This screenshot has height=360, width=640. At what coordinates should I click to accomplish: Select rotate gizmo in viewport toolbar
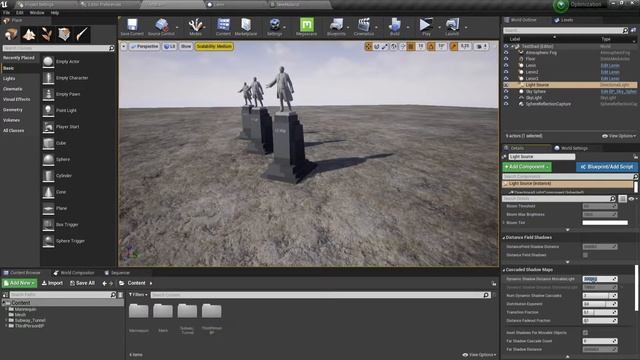click(377, 47)
